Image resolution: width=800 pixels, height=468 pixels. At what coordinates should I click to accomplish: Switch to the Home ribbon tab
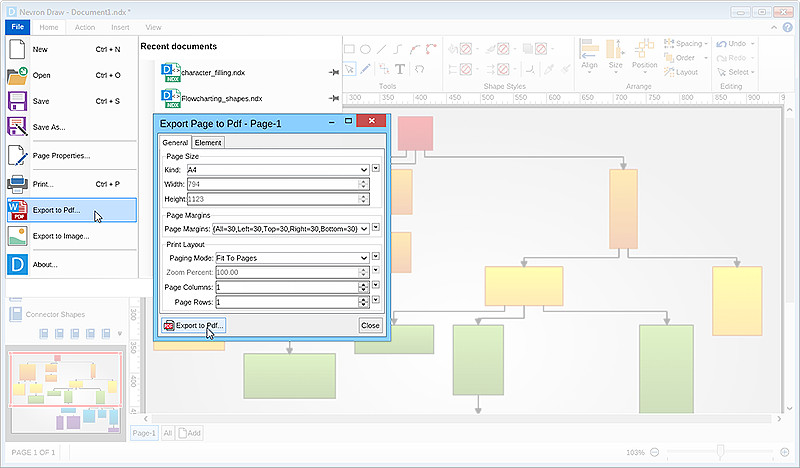click(49, 28)
